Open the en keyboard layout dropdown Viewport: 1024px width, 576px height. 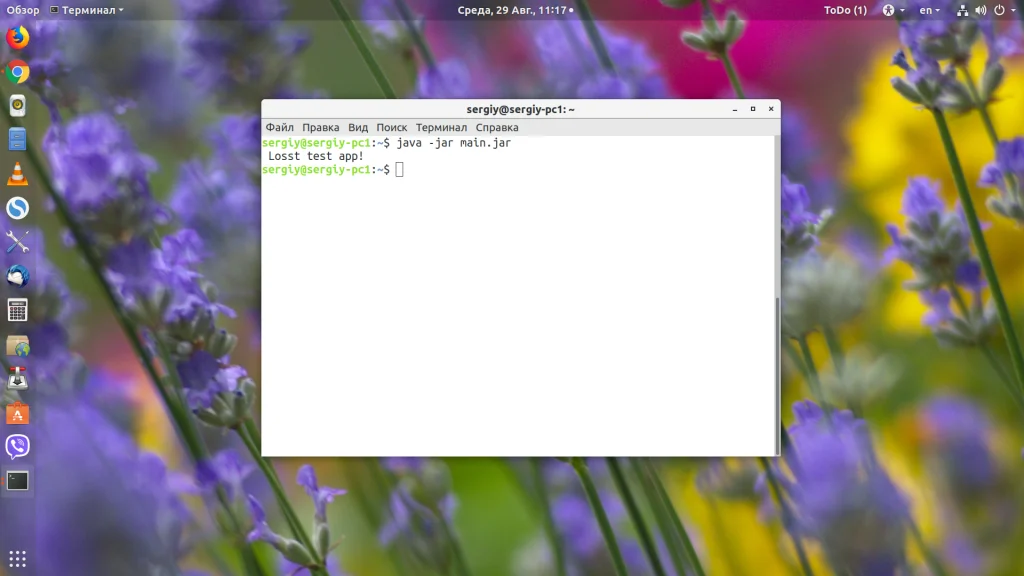[x=929, y=10]
